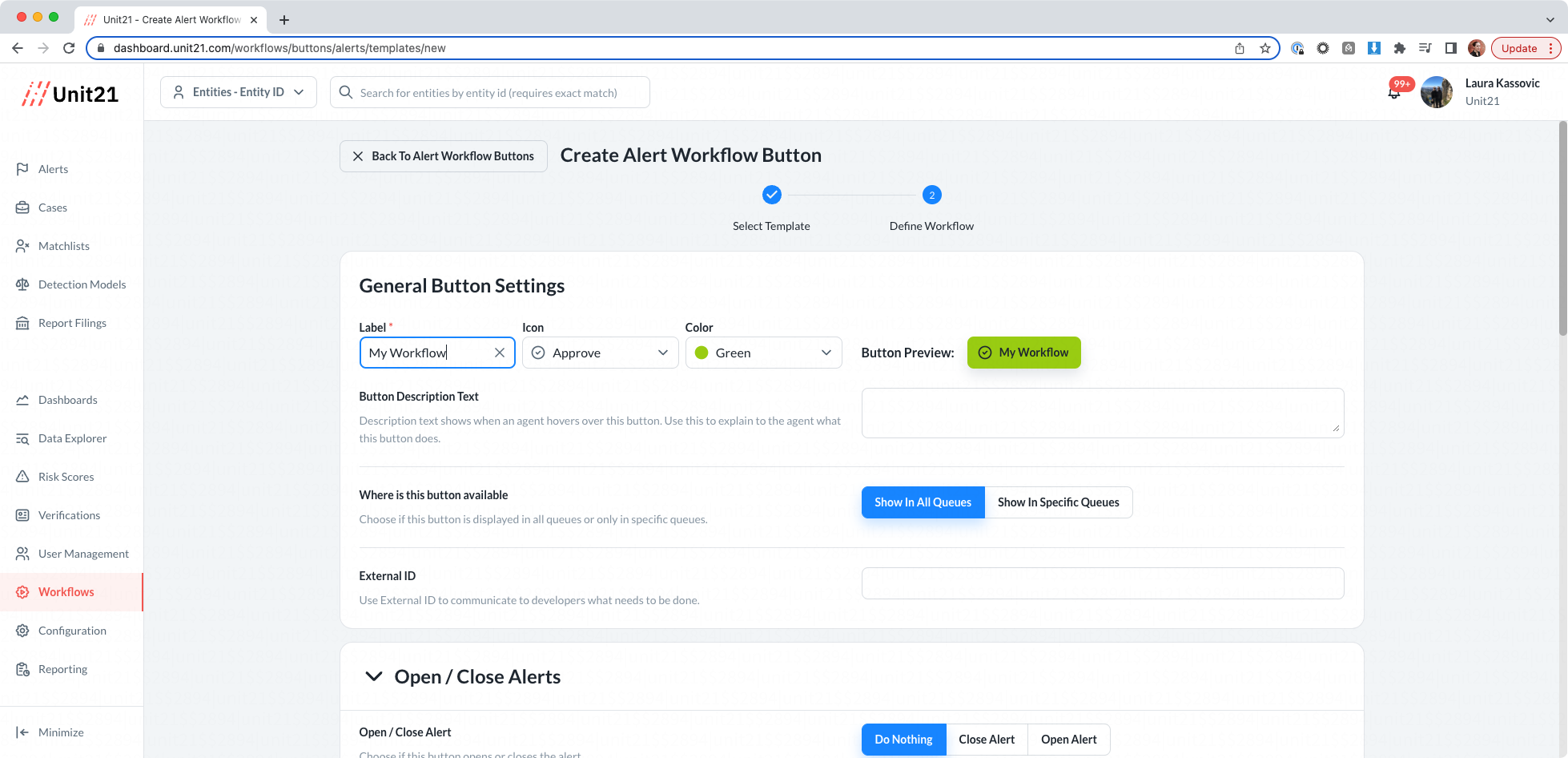Viewport: 1568px width, 758px height.
Task: Click the user name Laura Kassovic
Action: point(1502,83)
